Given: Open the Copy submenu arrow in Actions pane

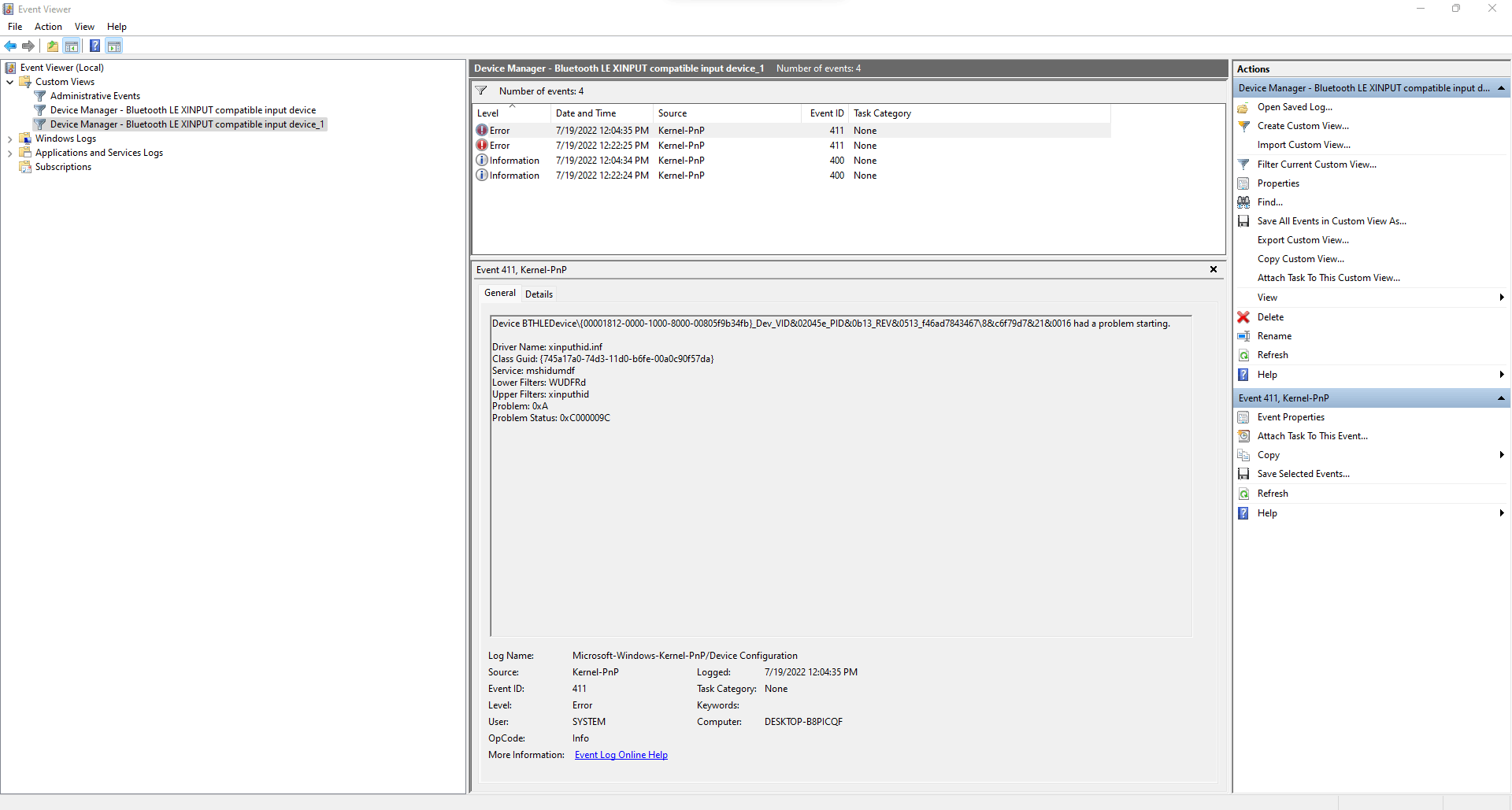Looking at the screenshot, I should click(x=1502, y=455).
